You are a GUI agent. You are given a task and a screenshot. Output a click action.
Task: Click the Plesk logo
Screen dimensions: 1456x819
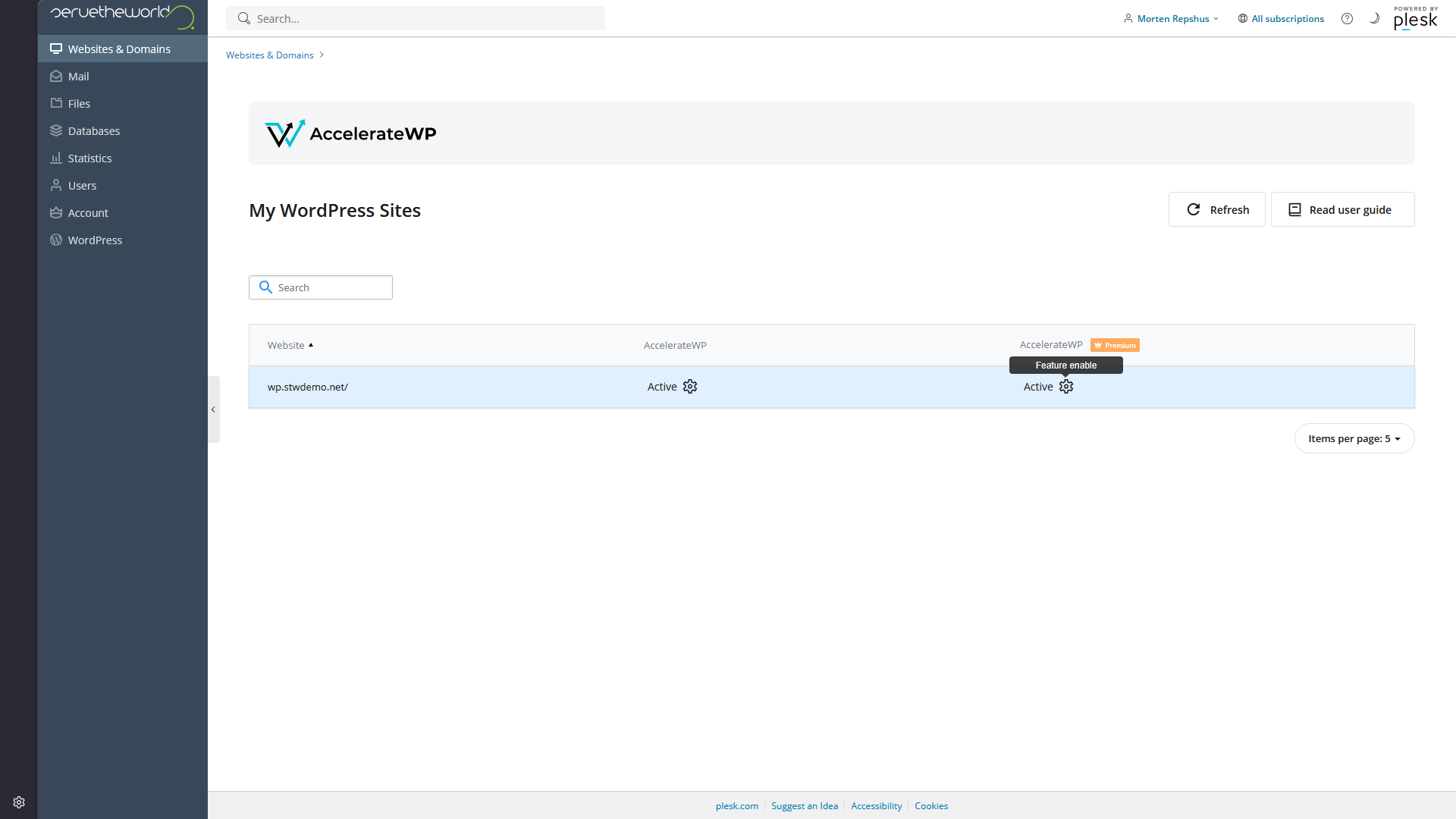[1416, 18]
